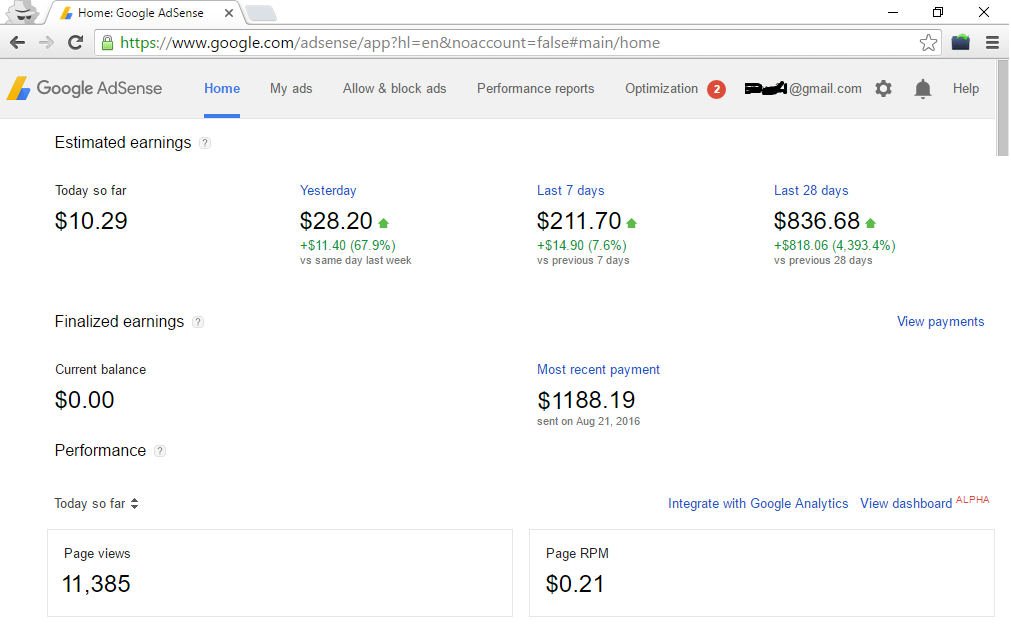Open the Last 28 days link
Image resolution: width=1011 pixels, height=641 pixels.
click(x=811, y=191)
